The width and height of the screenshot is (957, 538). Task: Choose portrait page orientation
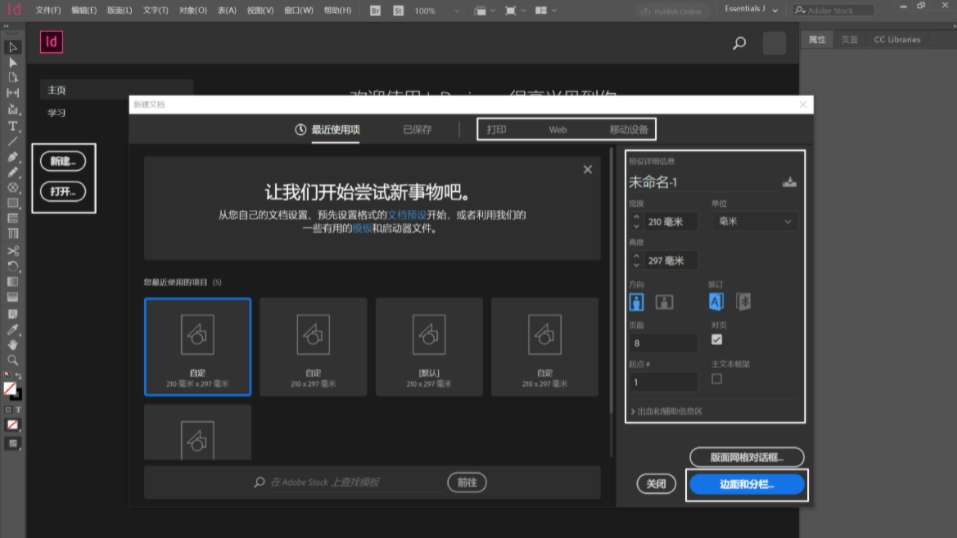pos(636,302)
